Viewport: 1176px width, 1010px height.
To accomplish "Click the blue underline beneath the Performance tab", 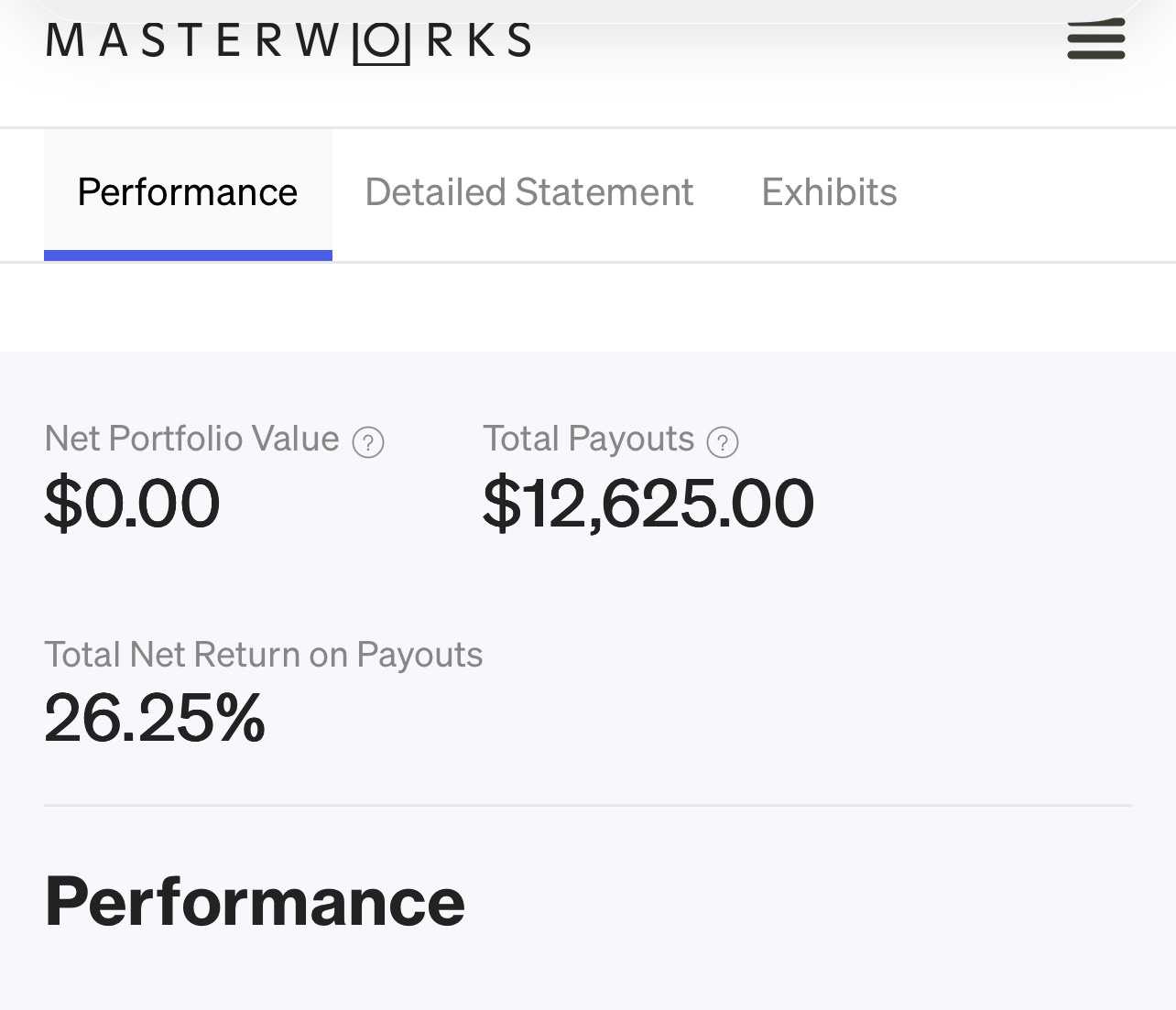I will tap(188, 255).
